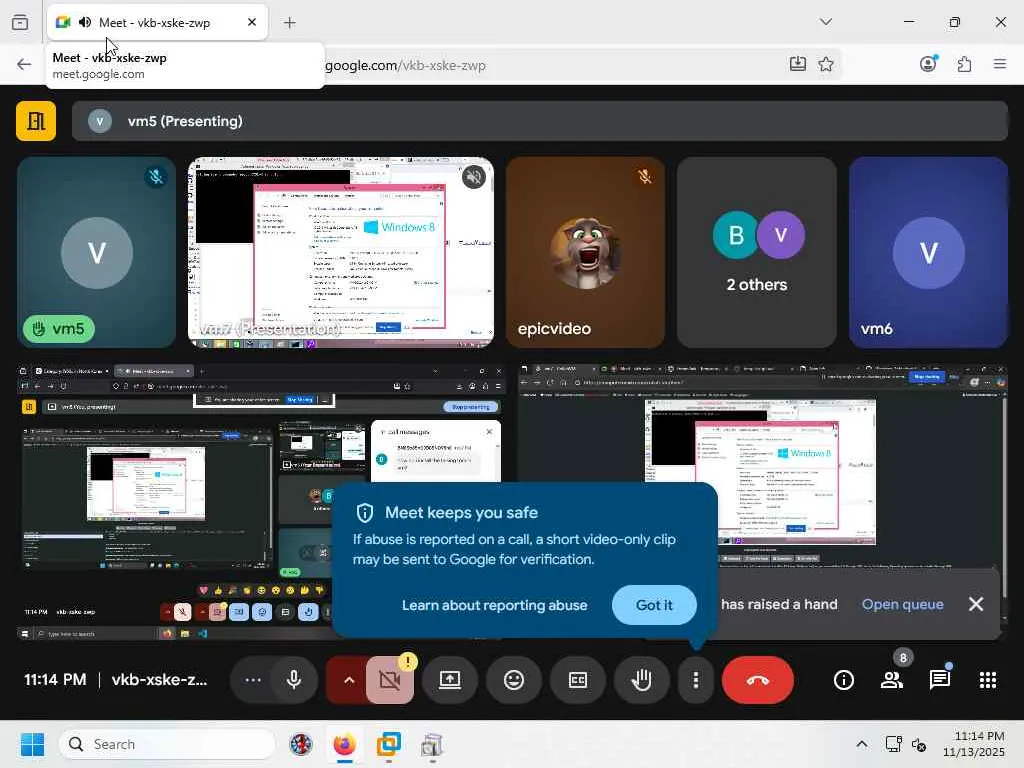1024x768 pixels.
Task: Go back to the previous page
Action: 24,64
